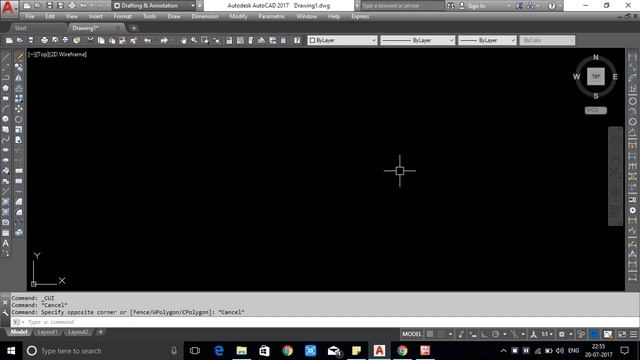Select the Mirror modify tool
Viewport: 640px width, 360px height.
pos(19,78)
